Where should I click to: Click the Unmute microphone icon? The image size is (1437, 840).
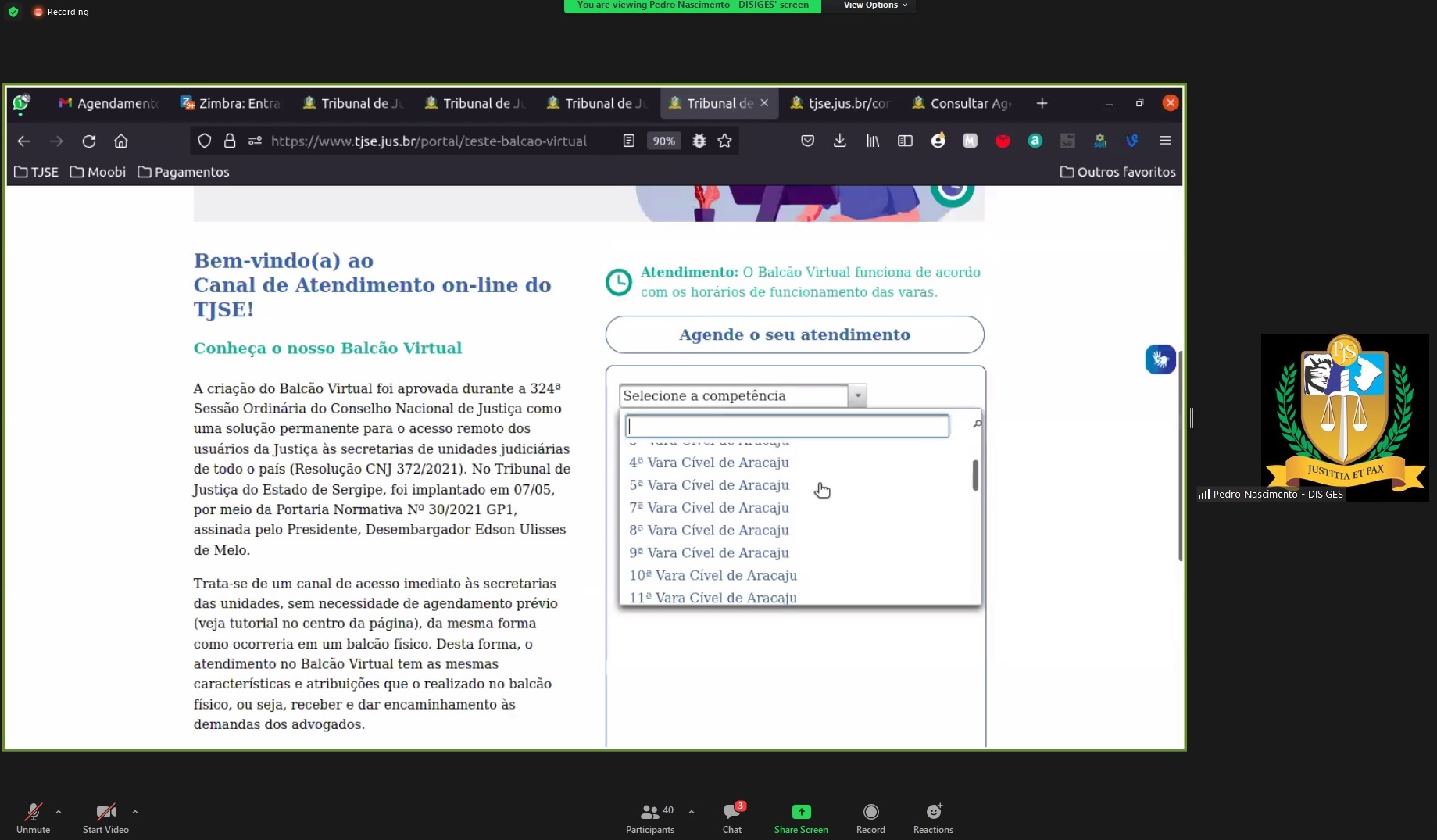click(x=33, y=812)
